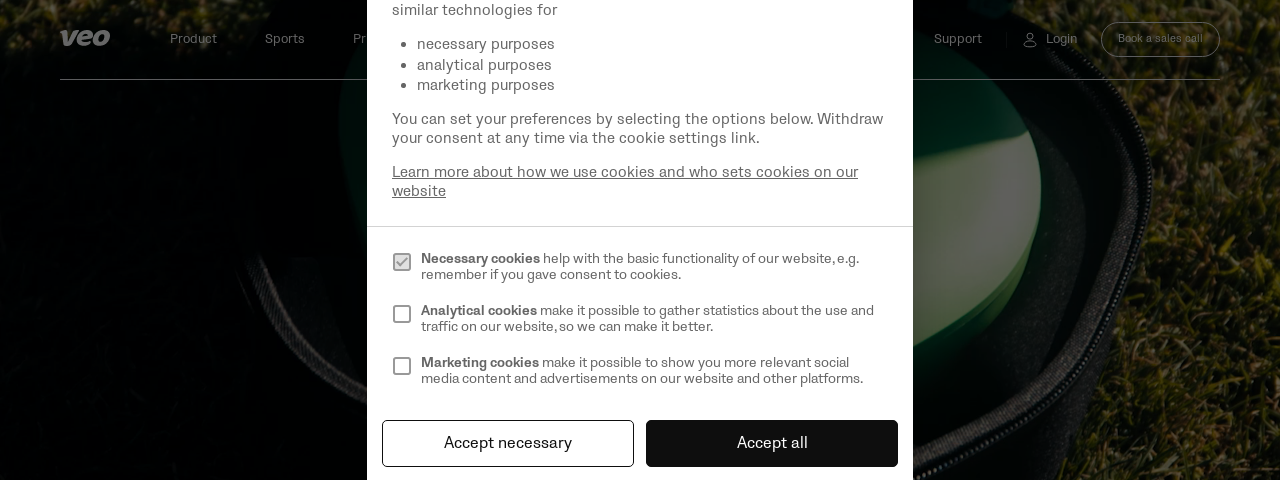Open the Product menu in navigation
Viewport: 1280px width, 480px height.
click(193, 39)
